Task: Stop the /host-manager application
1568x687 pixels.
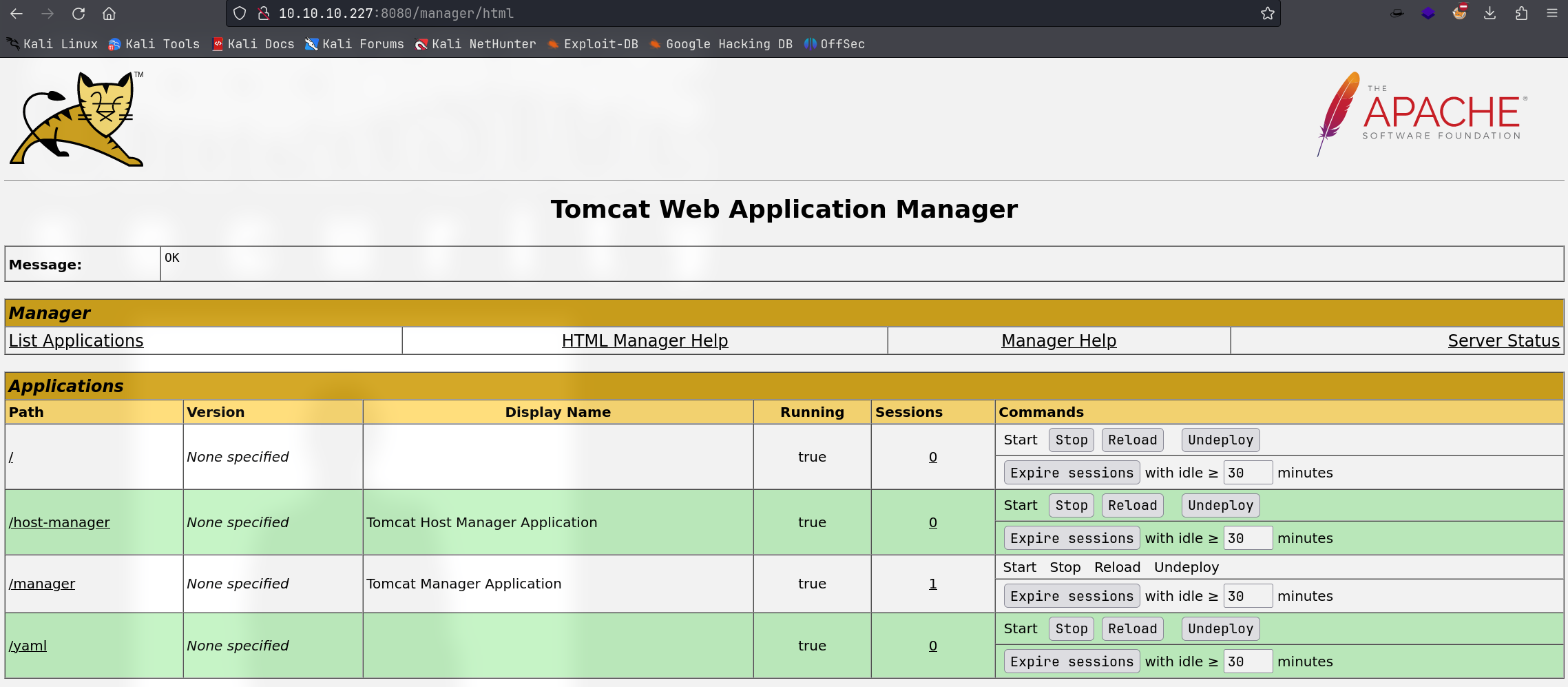Action: pos(1072,505)
